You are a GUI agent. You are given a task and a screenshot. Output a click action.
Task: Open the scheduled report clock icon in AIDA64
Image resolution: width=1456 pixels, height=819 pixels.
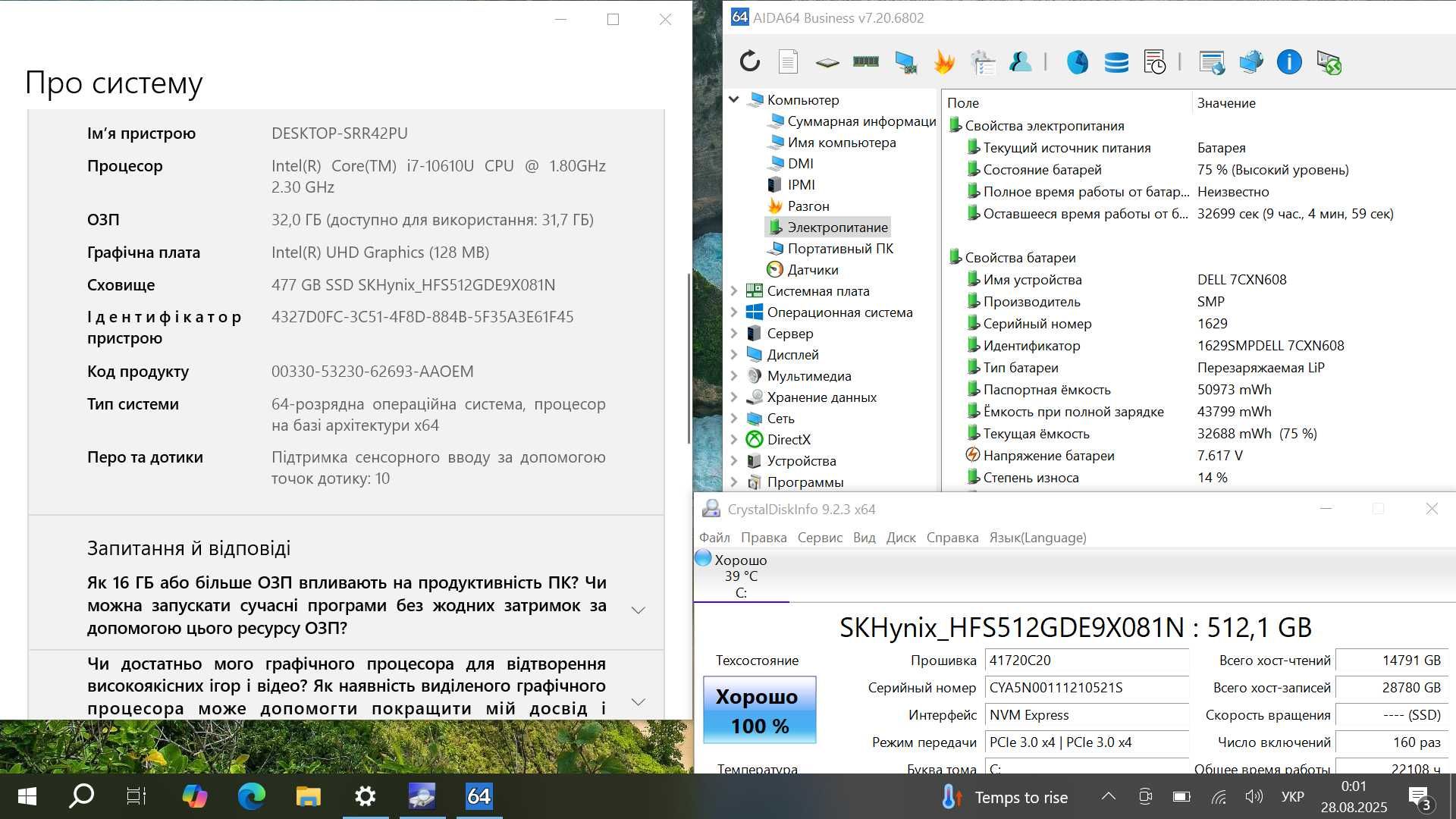(1154, 62)
